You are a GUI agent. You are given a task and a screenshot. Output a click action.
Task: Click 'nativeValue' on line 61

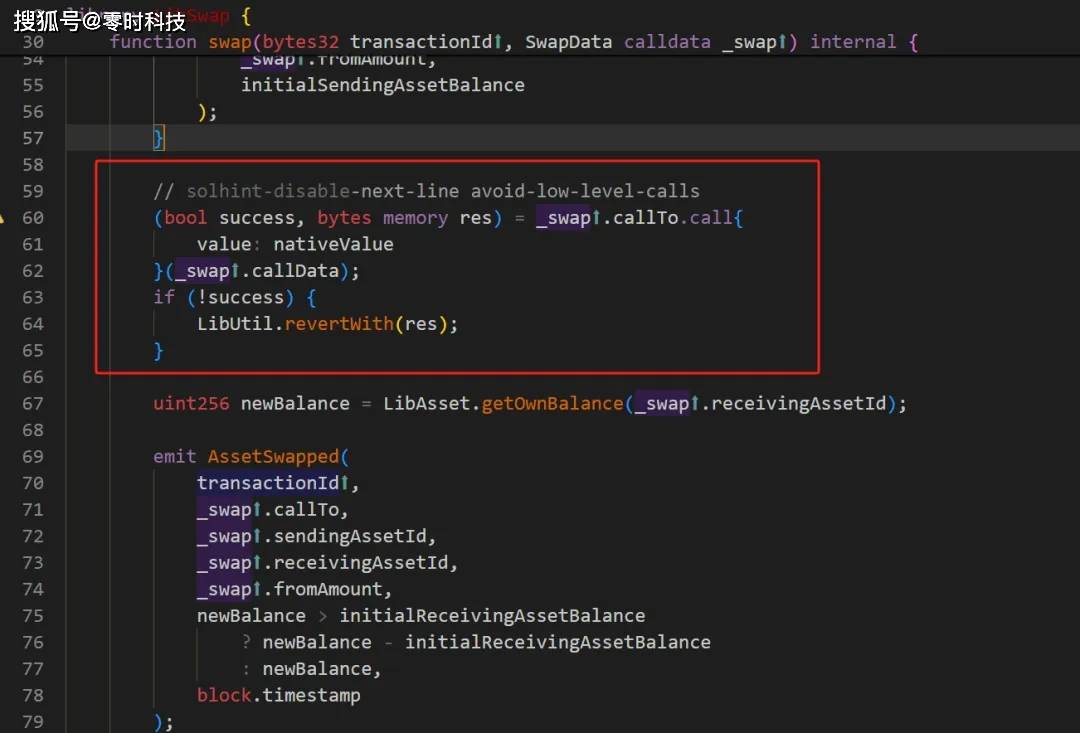point(333,244)
